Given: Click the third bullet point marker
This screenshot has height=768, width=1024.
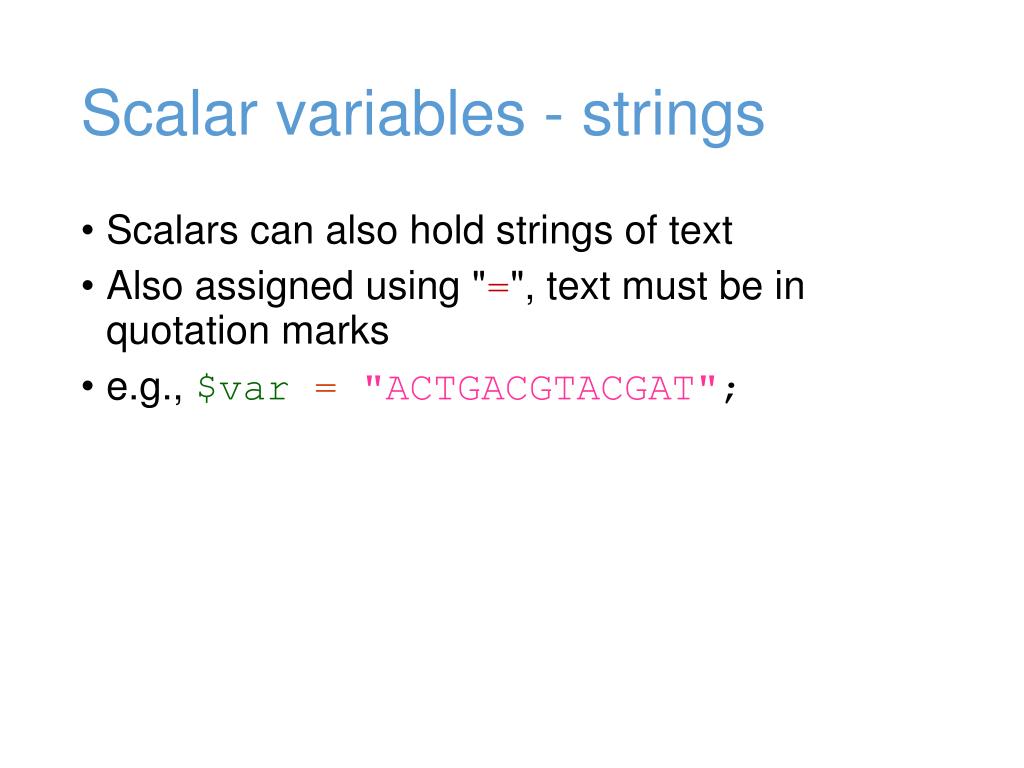Looking at the screenshot, I should 88,387.
